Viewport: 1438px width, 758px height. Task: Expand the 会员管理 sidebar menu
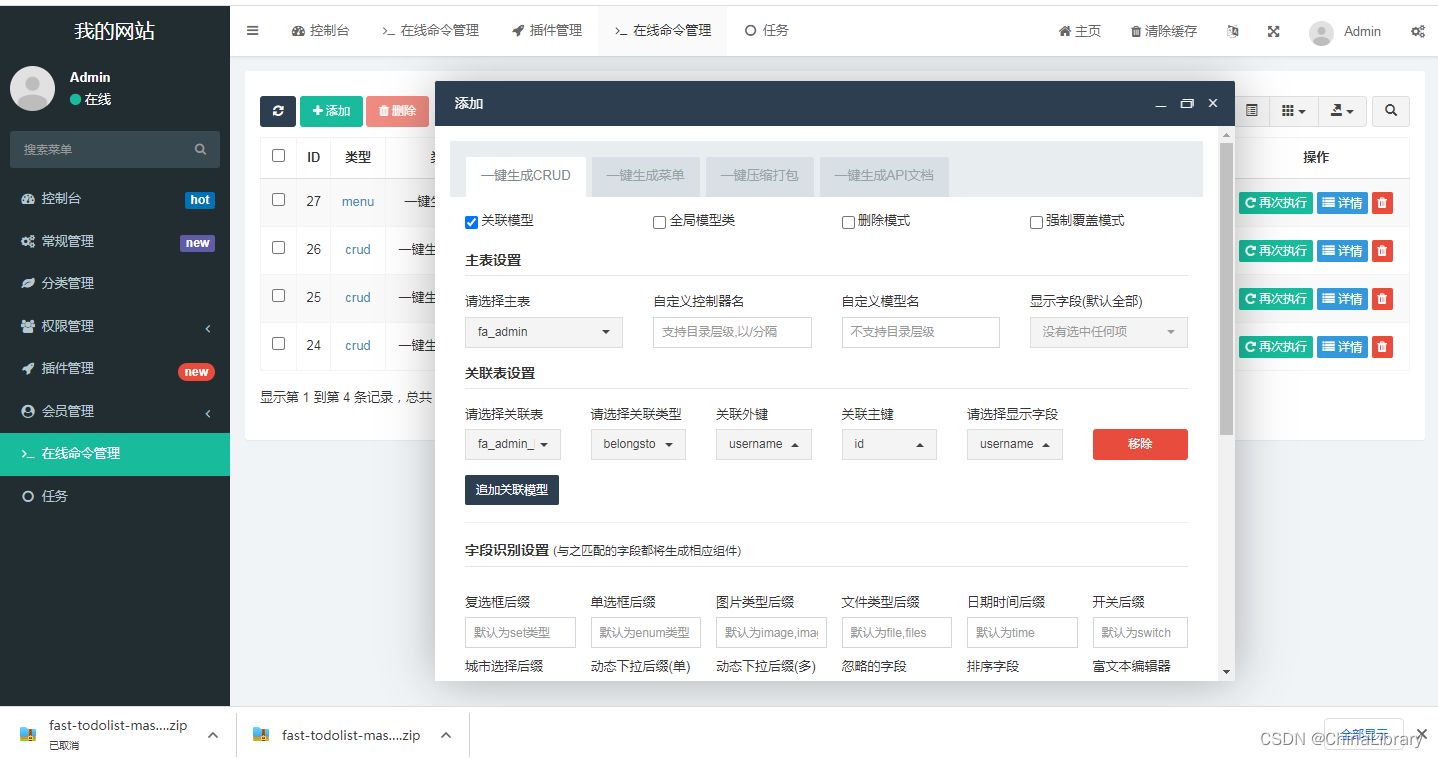tap(115, 411)
